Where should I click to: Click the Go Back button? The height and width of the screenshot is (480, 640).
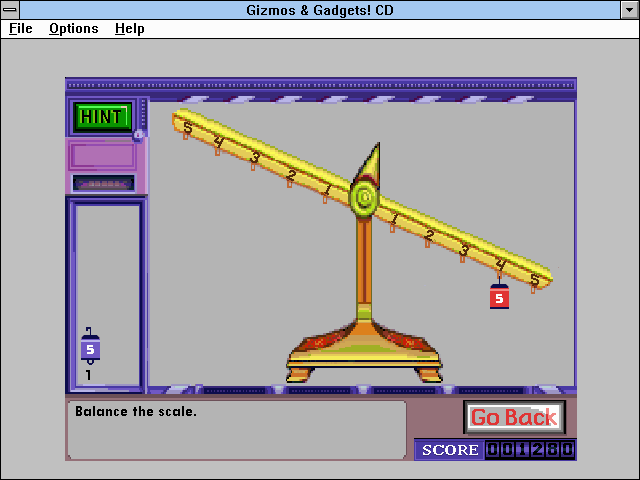click(514, 417)
